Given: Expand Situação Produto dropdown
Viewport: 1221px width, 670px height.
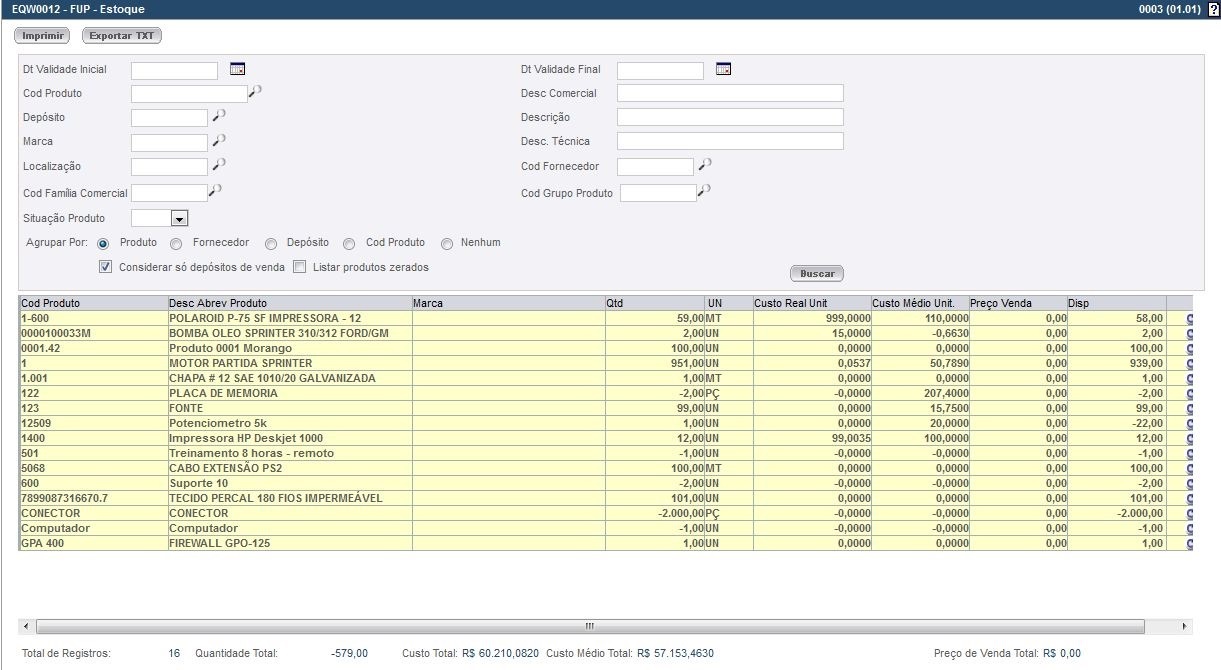Looking at the screenshot, I should point(179,218).
